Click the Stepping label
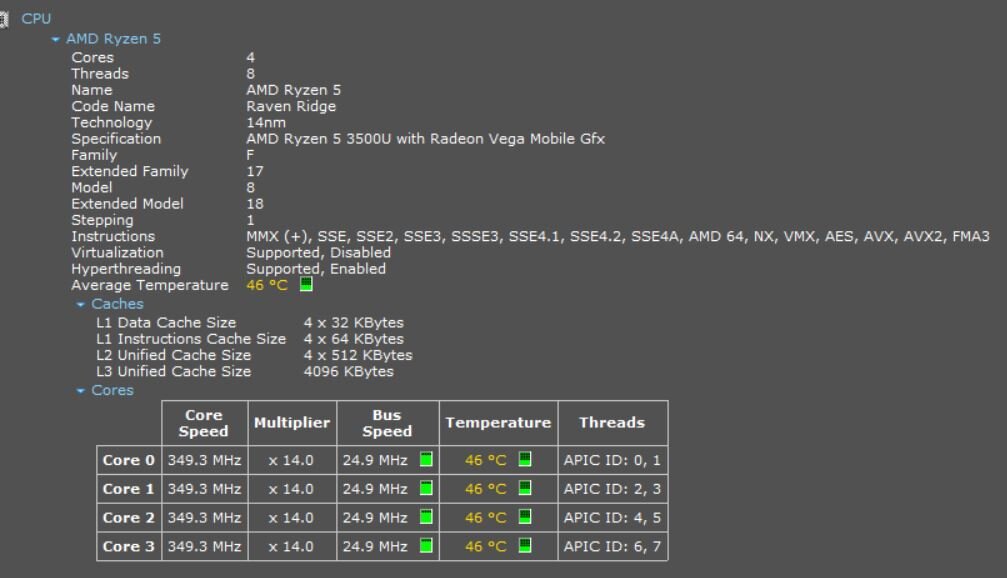This screenshot has width=1007, height=578. tap(102, 220)
